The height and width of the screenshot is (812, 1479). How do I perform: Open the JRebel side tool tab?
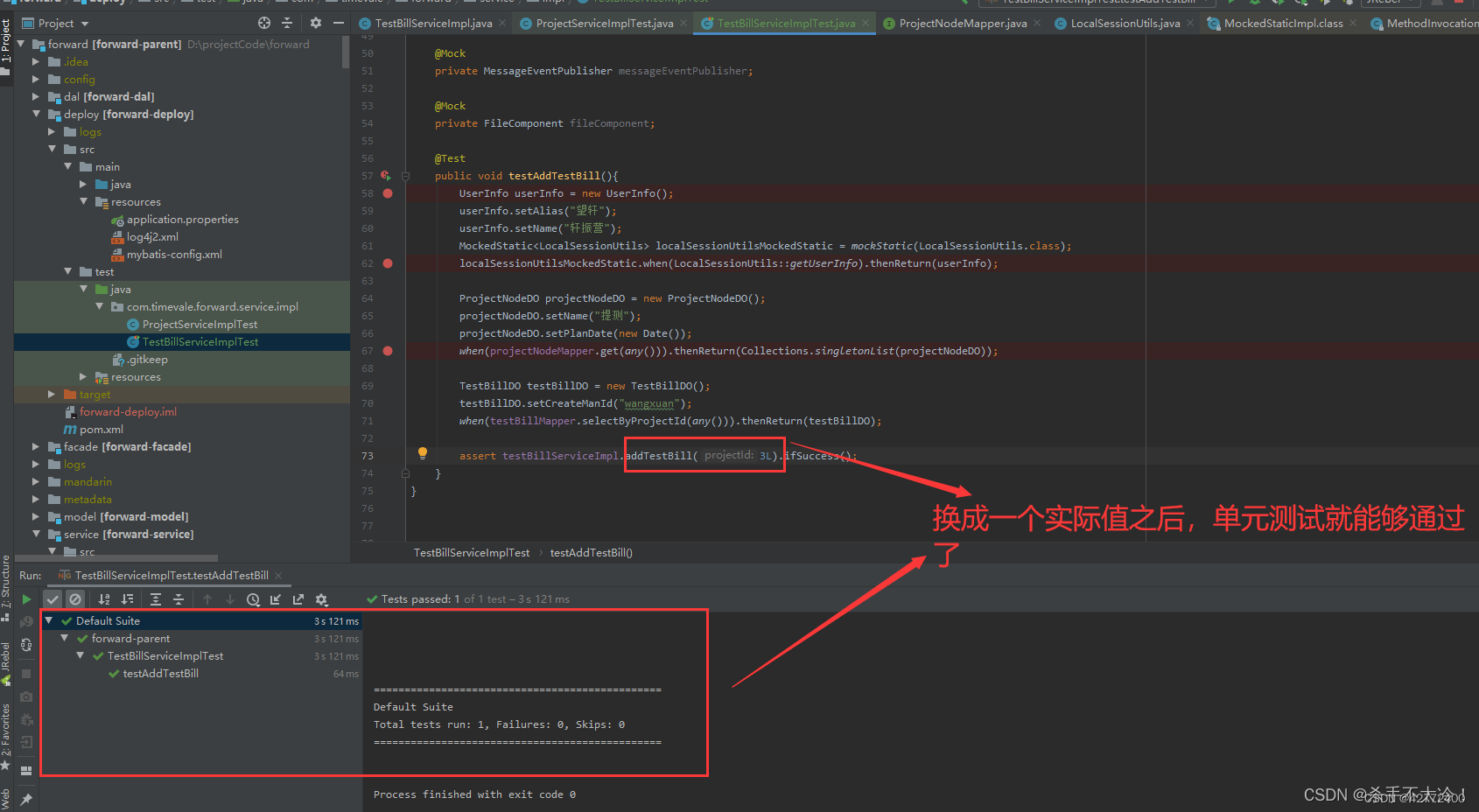[5, 664]
